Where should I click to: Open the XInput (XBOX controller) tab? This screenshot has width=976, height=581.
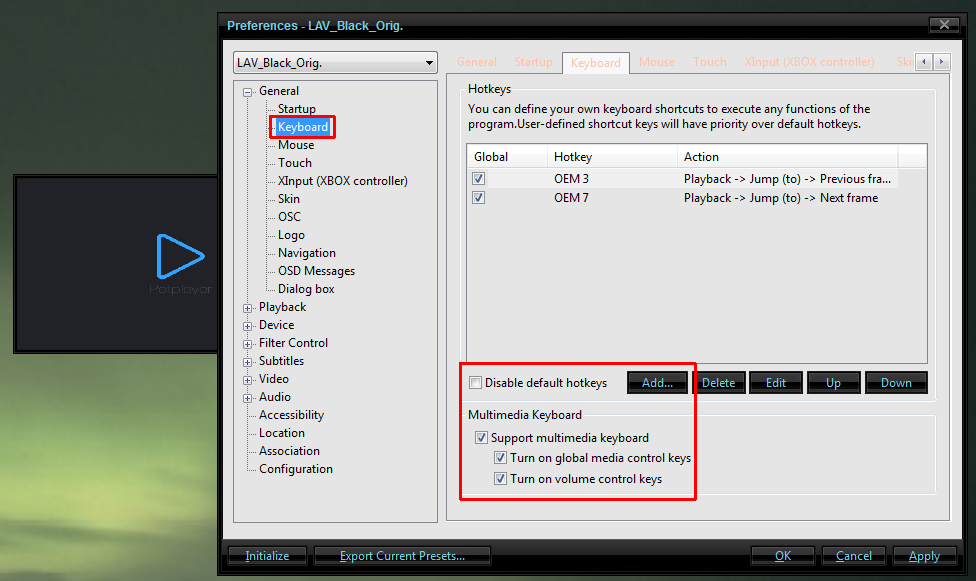click(x=809, y=62)
